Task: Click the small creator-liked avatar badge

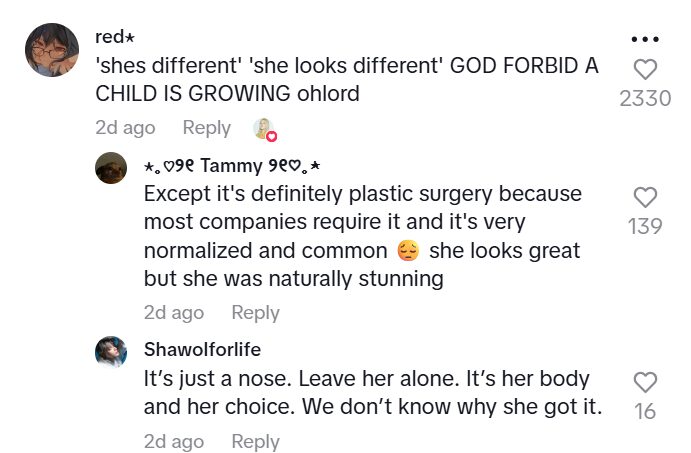Action: point(264,128)
